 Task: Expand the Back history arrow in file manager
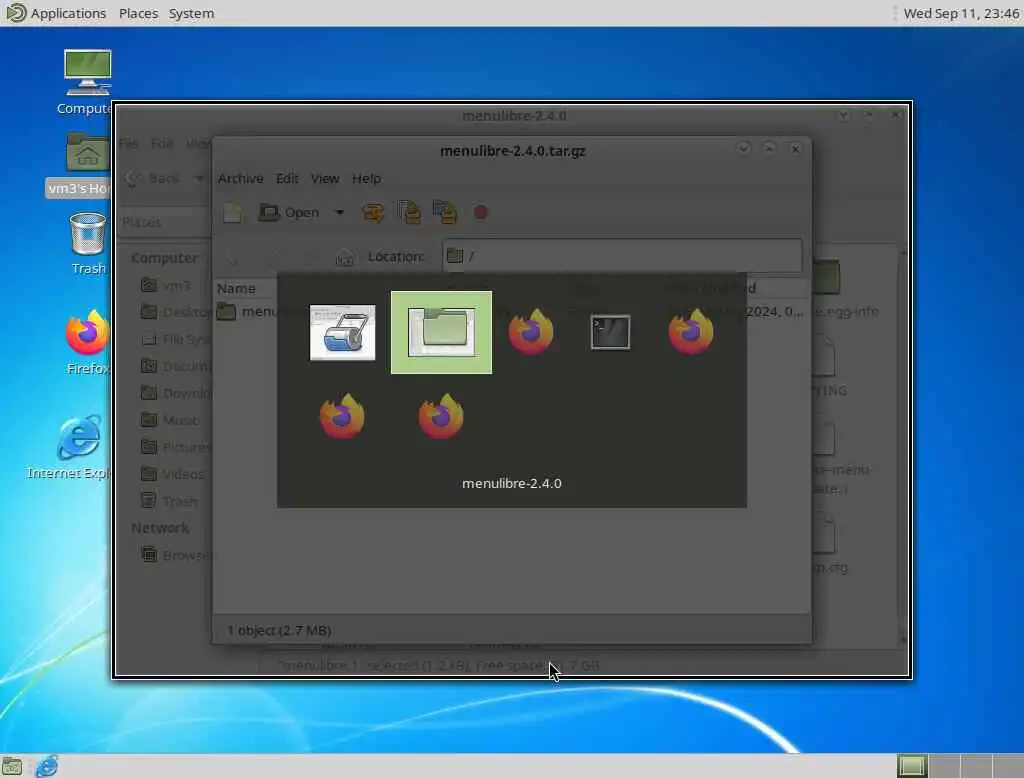pyautogui.click(x=199, y=178)
